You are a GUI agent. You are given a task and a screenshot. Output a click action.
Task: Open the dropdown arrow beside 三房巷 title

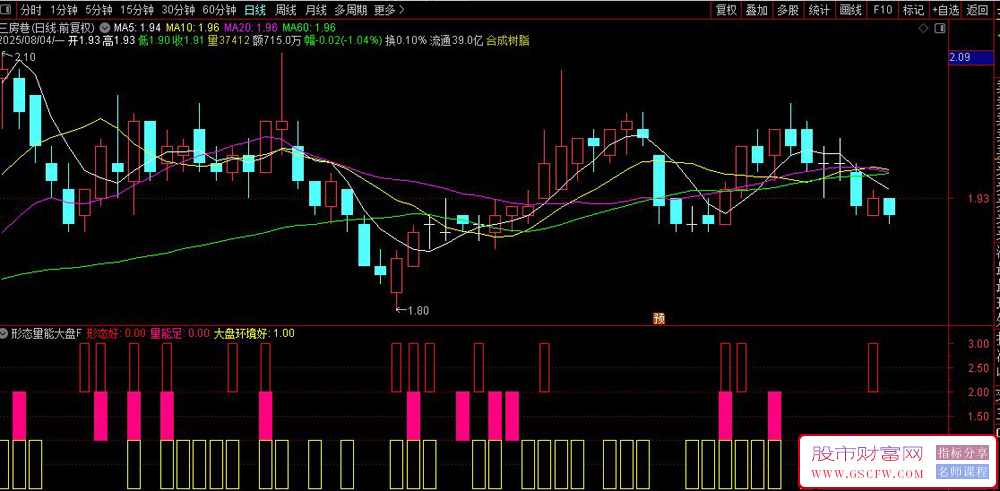coord(105,29)
